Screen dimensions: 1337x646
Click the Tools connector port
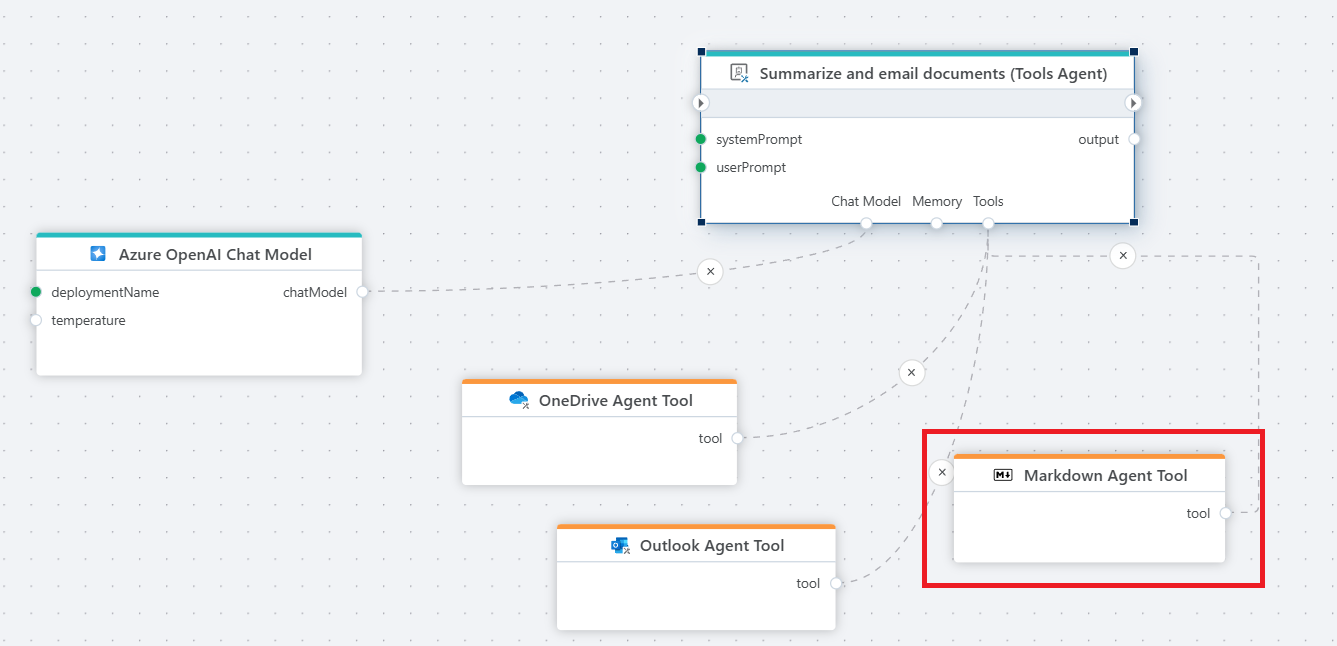988,223
